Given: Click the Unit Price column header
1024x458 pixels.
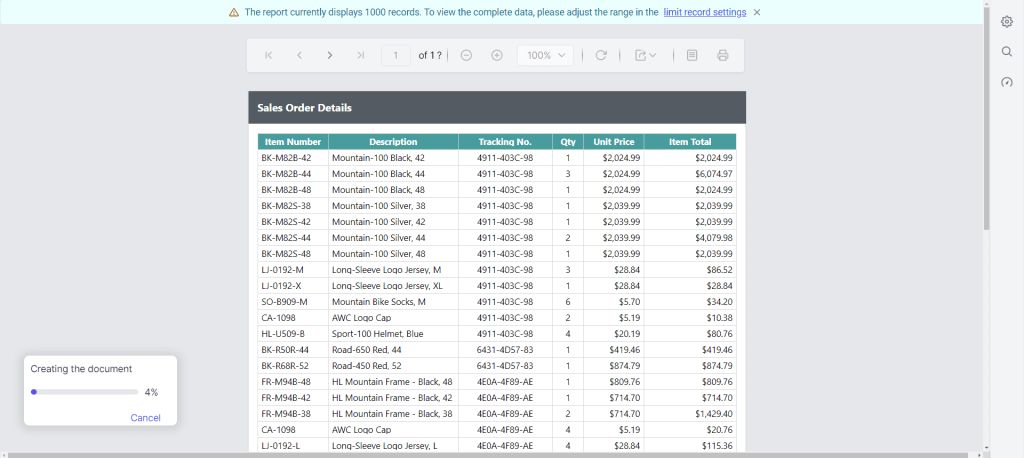Looking at the screenshot, I should [614, 142].
